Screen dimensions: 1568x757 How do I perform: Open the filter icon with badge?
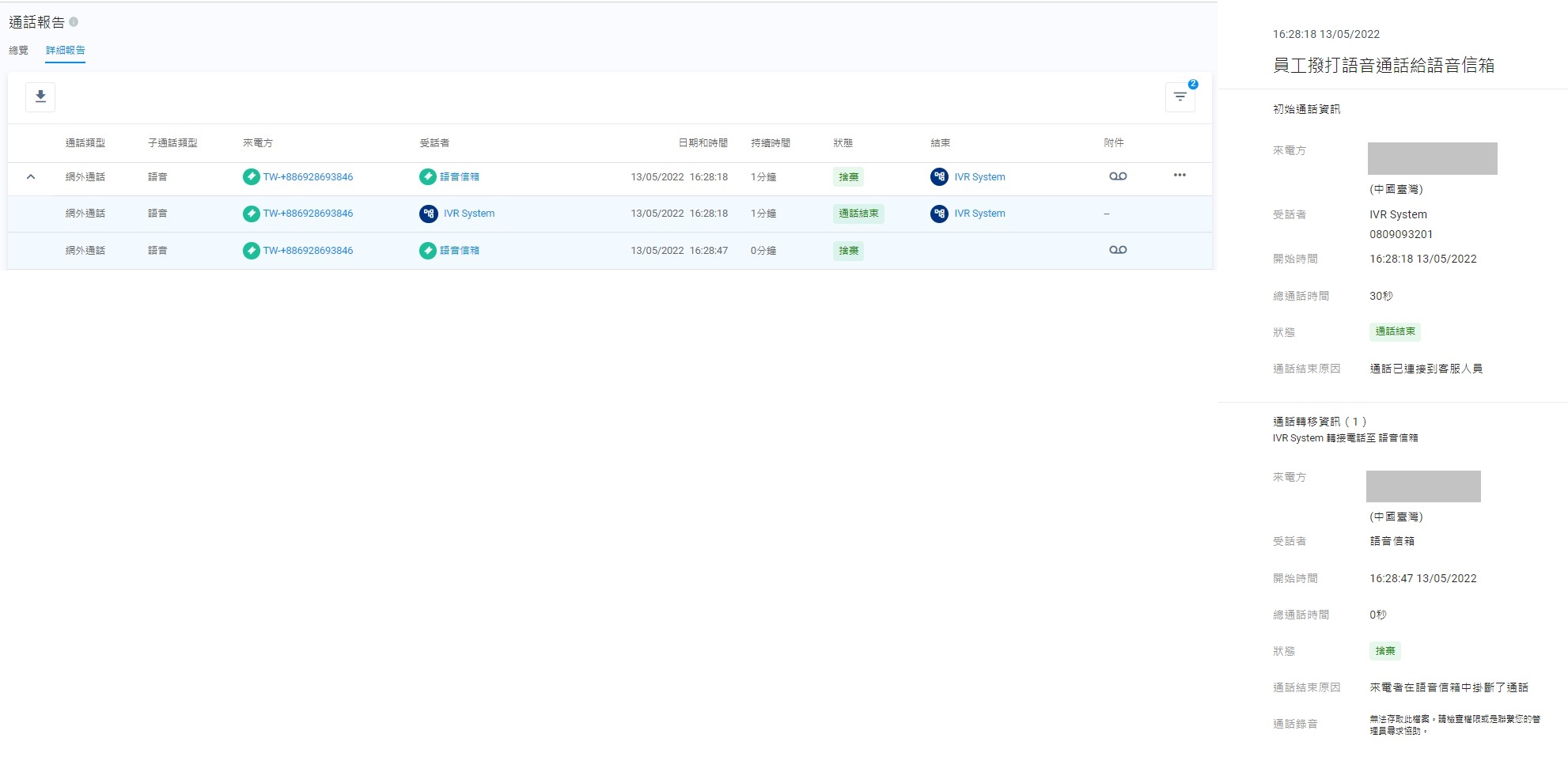[x=1180, y=97]
